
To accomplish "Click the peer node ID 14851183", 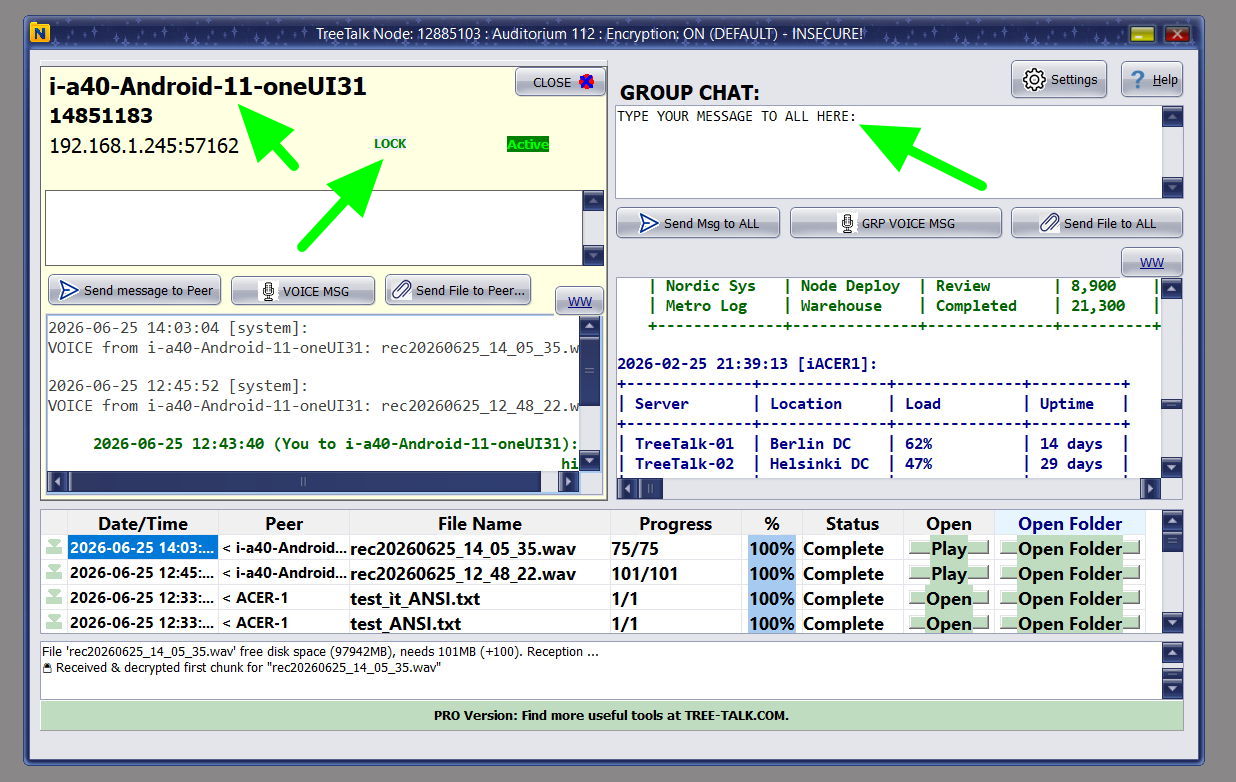I will (x=101, y=116).
